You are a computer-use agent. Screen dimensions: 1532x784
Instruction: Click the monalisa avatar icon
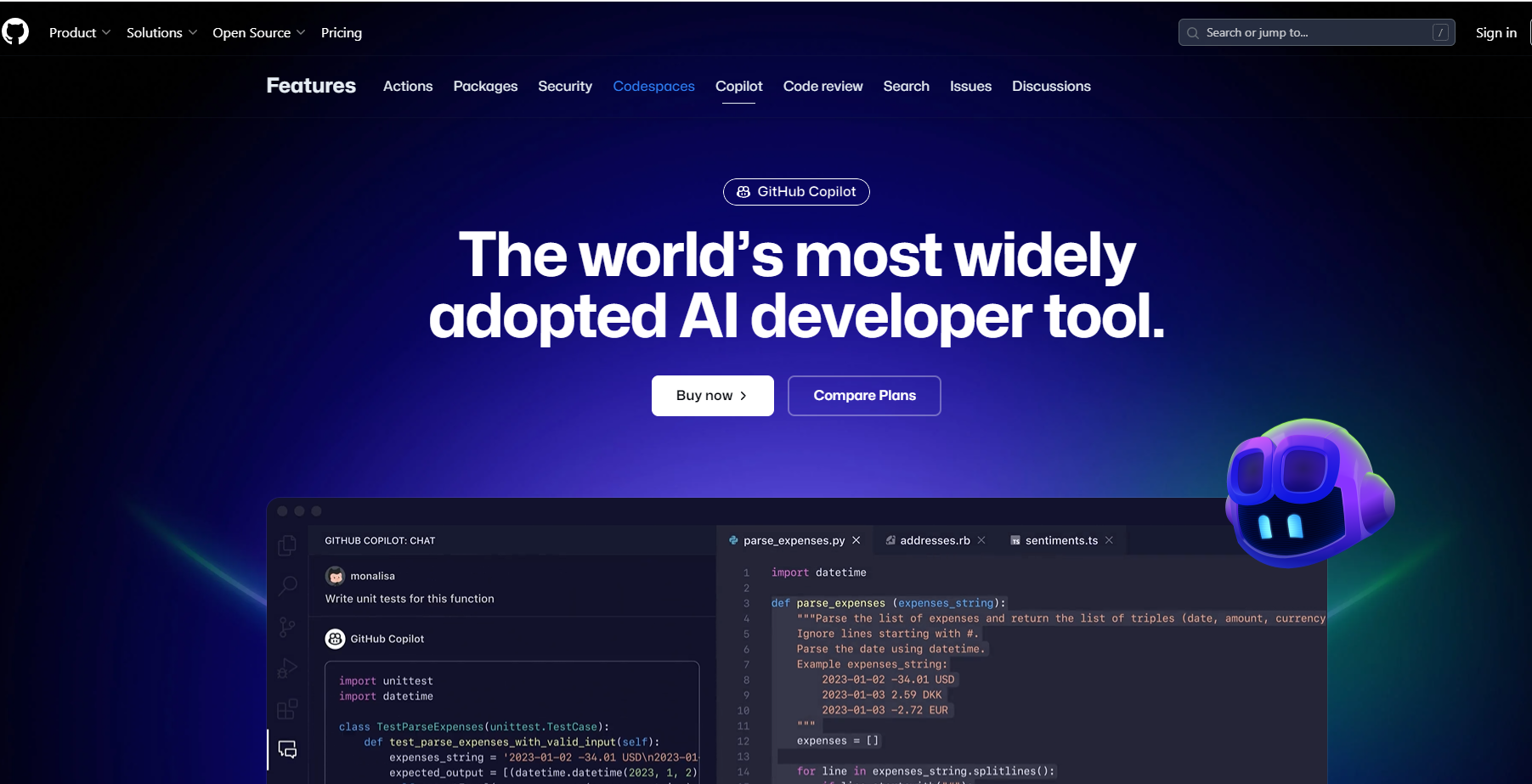336,576
